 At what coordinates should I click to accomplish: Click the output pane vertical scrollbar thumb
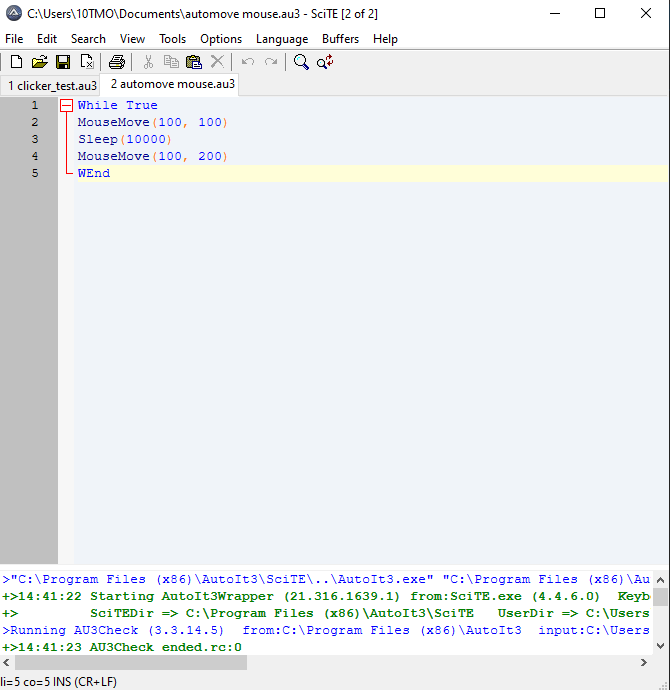(660, 597)
